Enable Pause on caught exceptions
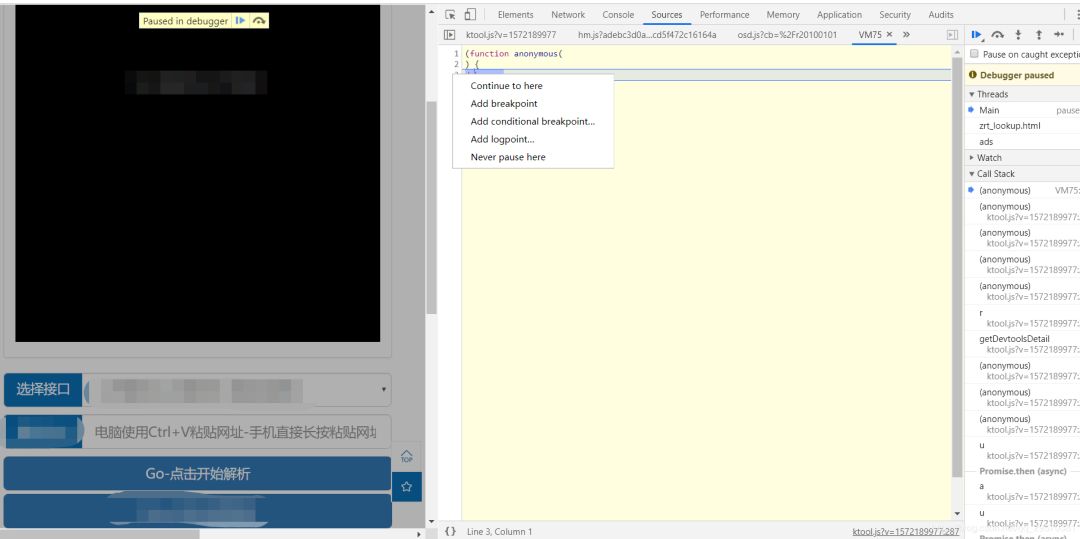1080x539 pixels. [x=974, y=55]
